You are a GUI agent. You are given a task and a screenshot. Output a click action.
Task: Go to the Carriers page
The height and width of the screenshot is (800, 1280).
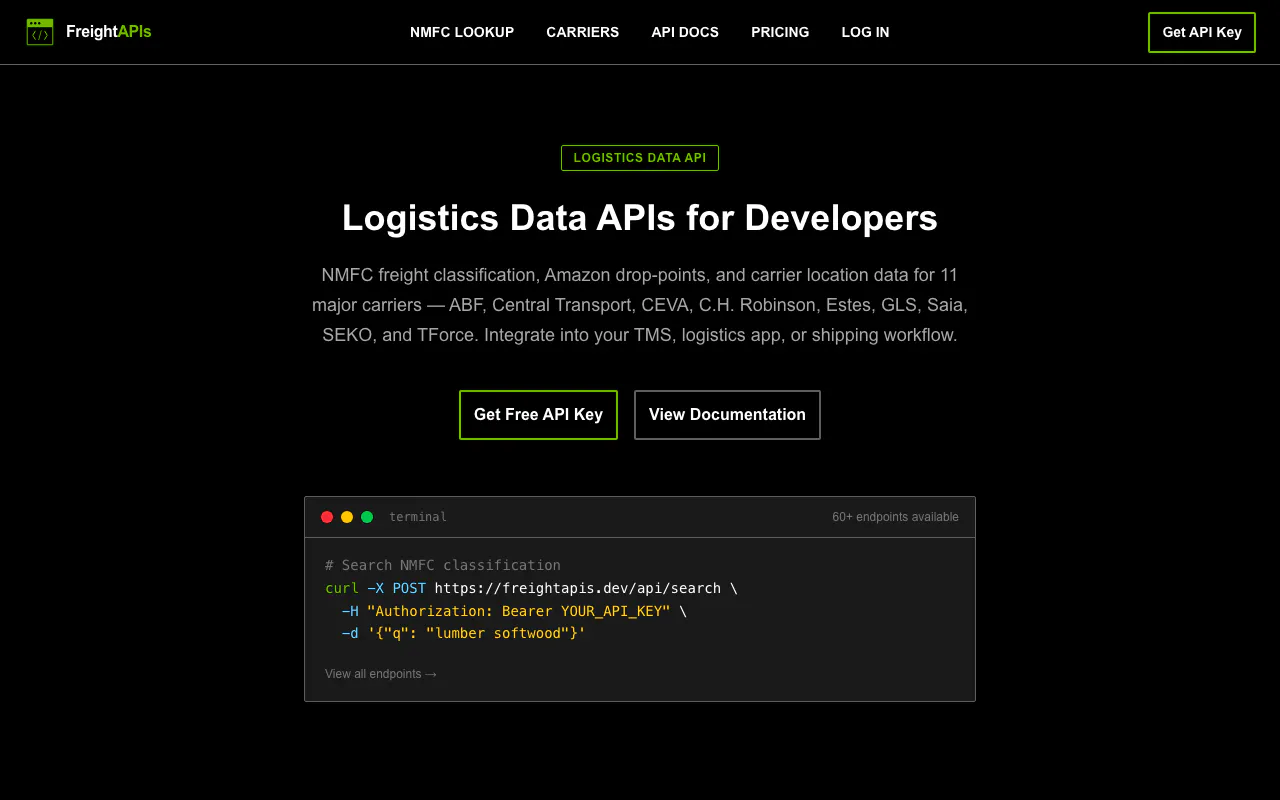click(x=583, y=32)
